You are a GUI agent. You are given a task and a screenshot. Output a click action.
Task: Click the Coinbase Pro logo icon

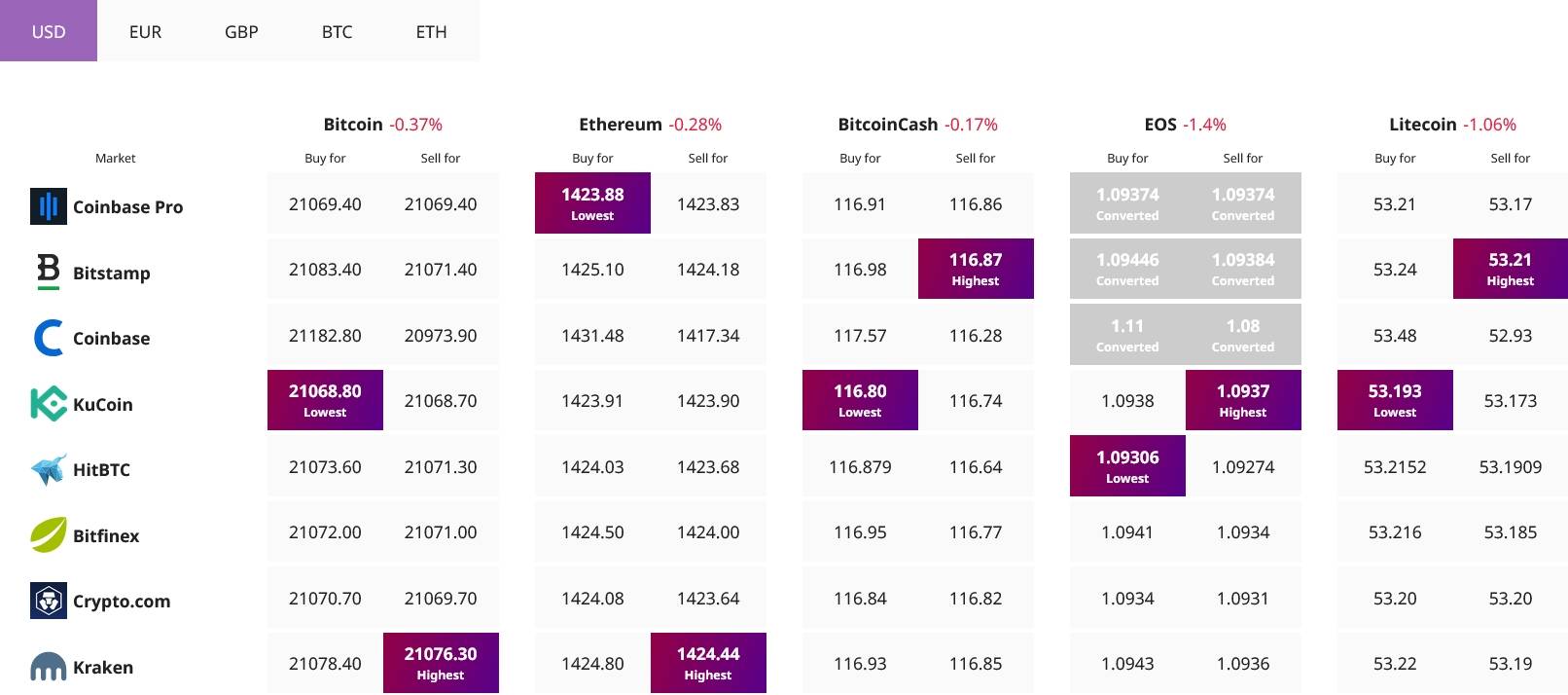click(49, 206)
